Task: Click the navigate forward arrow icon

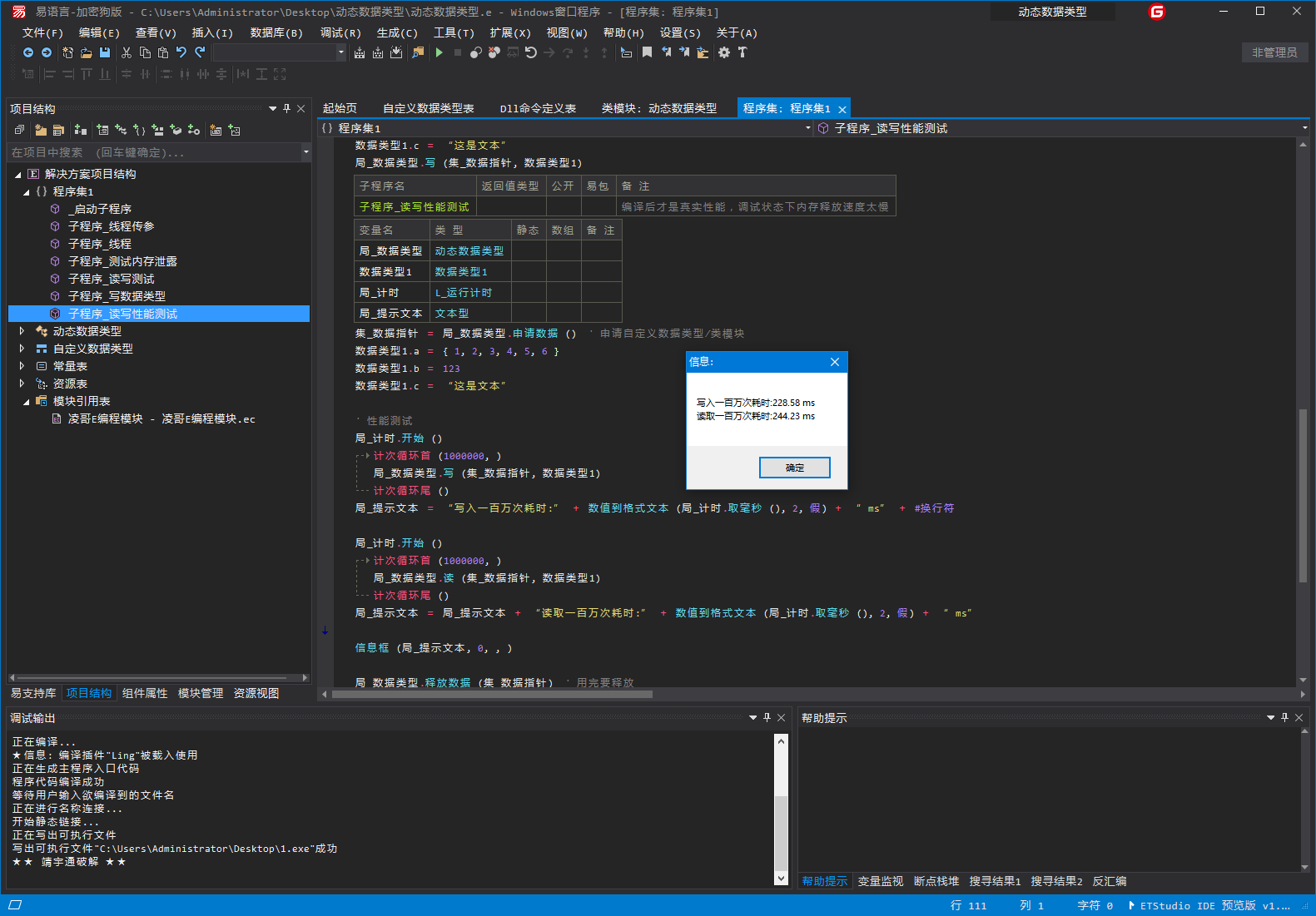Action: (x=47, y=52)
